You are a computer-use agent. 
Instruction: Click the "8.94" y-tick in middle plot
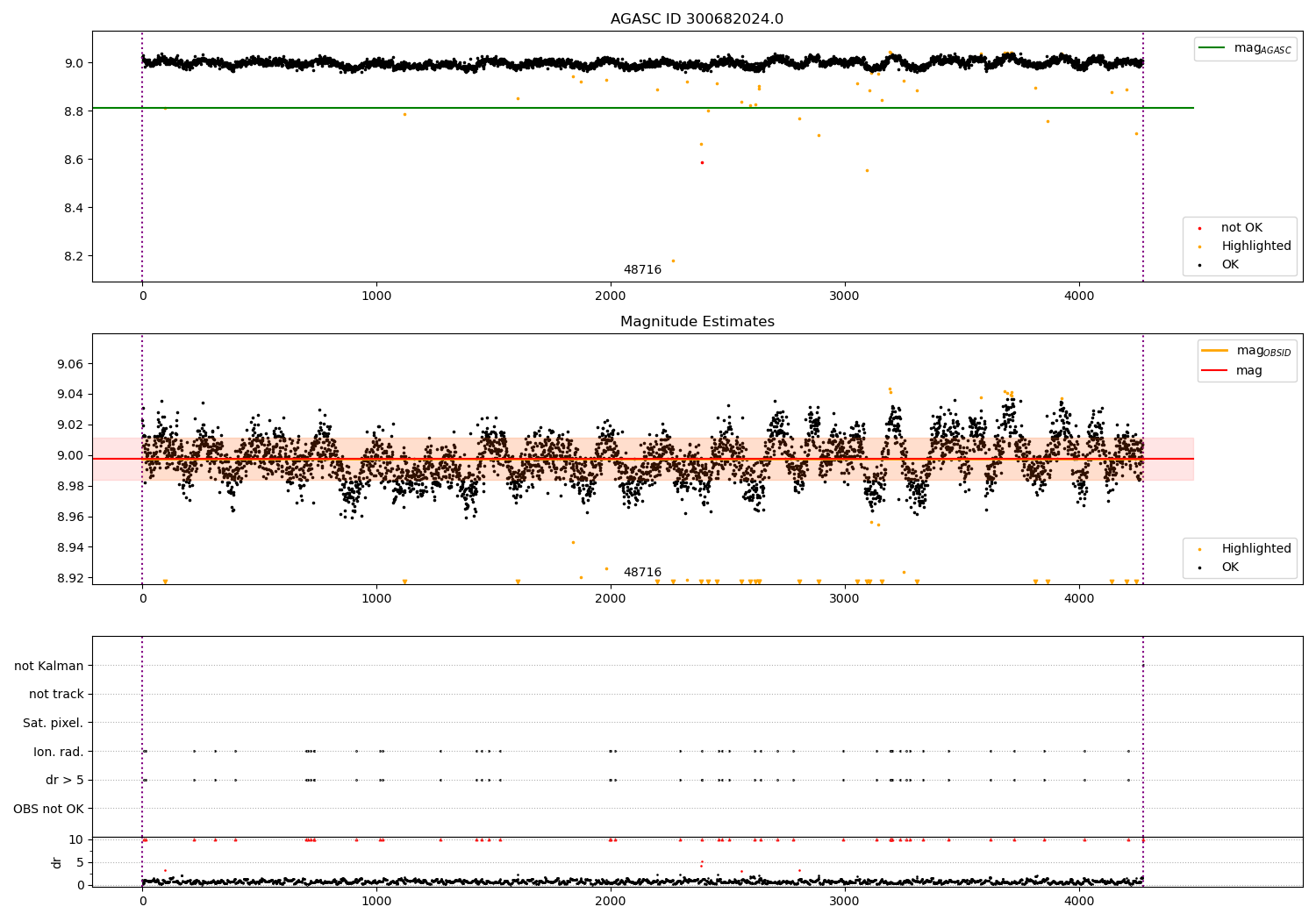70,548
